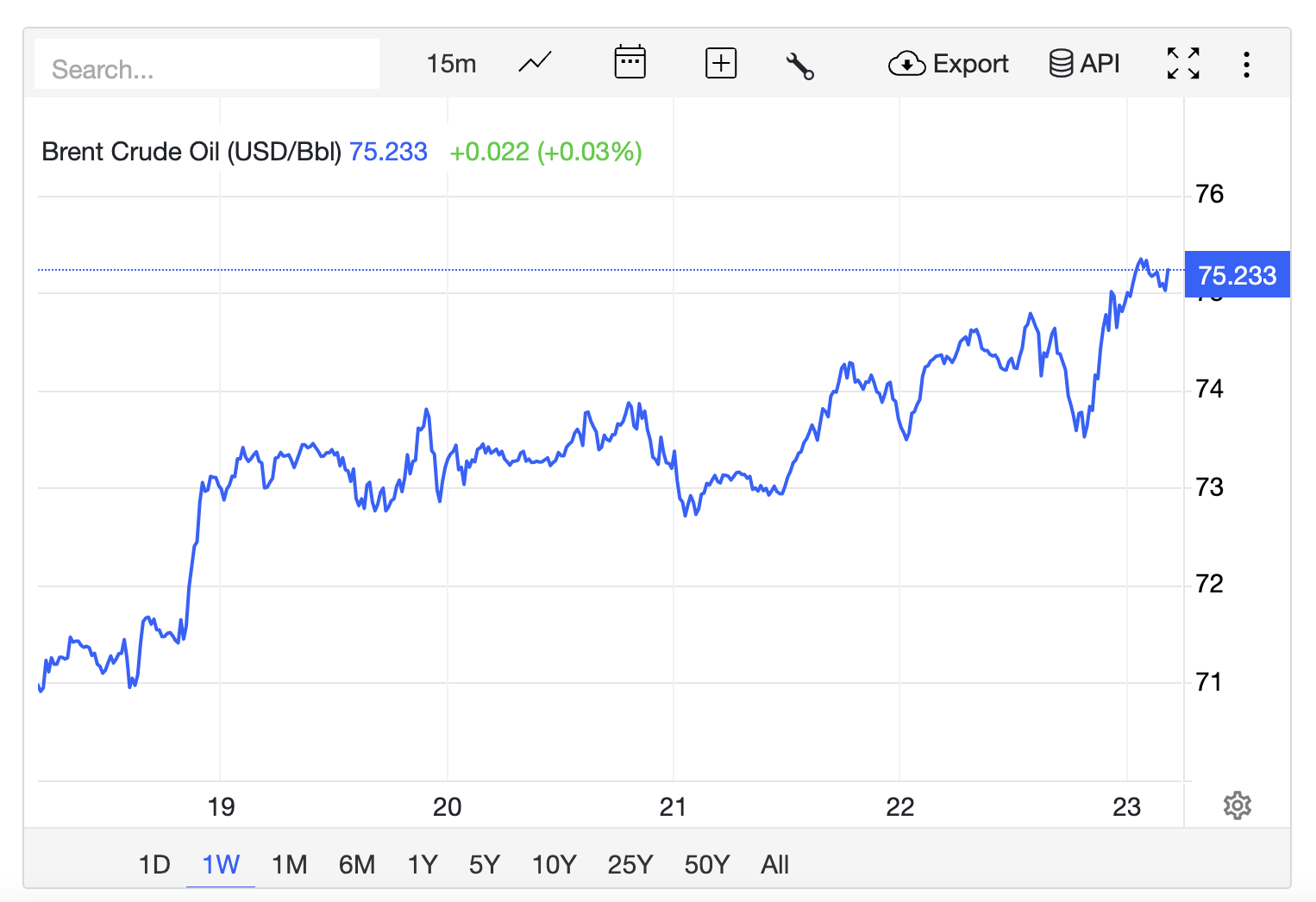
Task: Click the 72 y-axis label
Action: tap(1209, 584)
